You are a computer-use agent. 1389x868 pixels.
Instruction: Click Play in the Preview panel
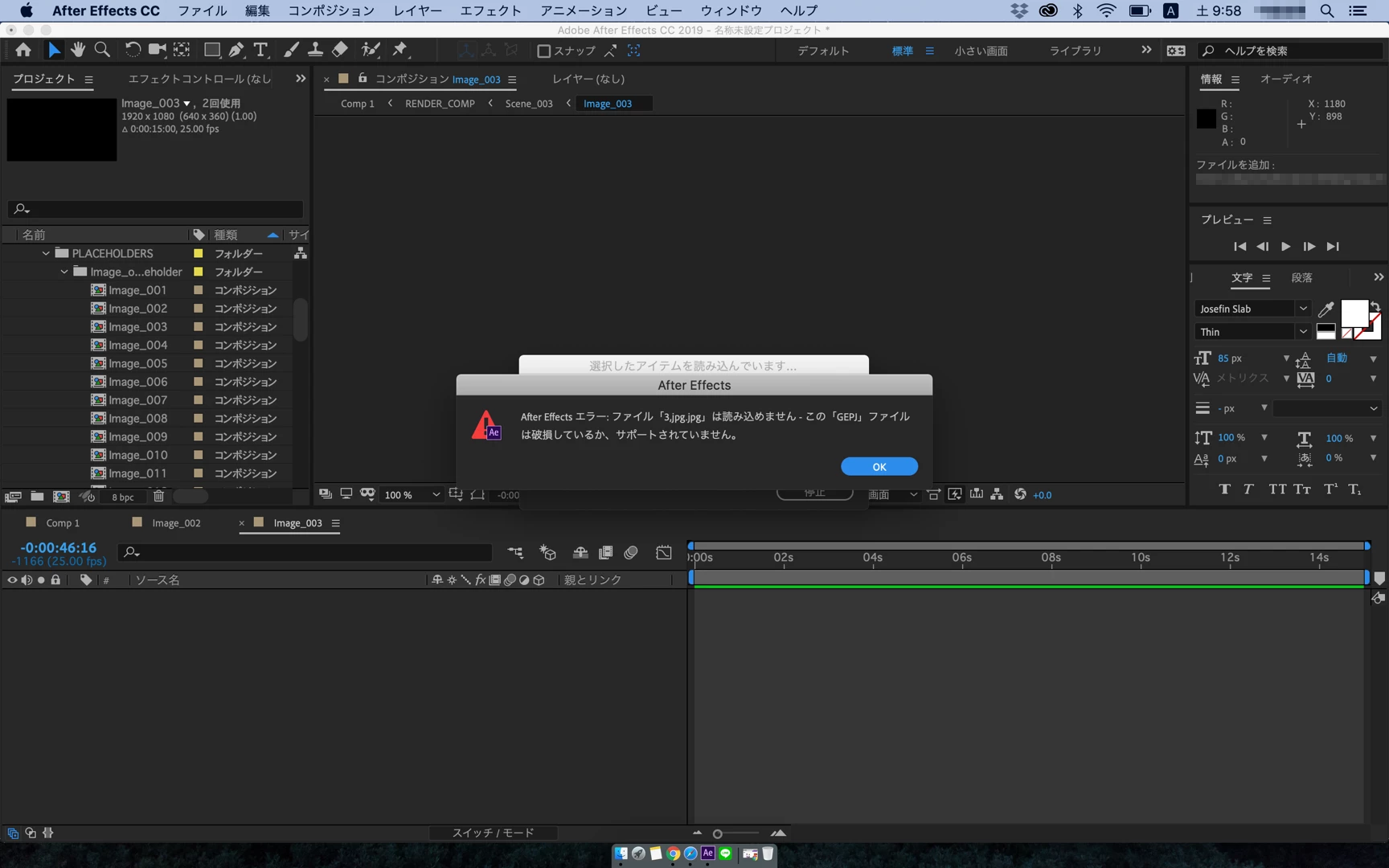(1285, 247)
